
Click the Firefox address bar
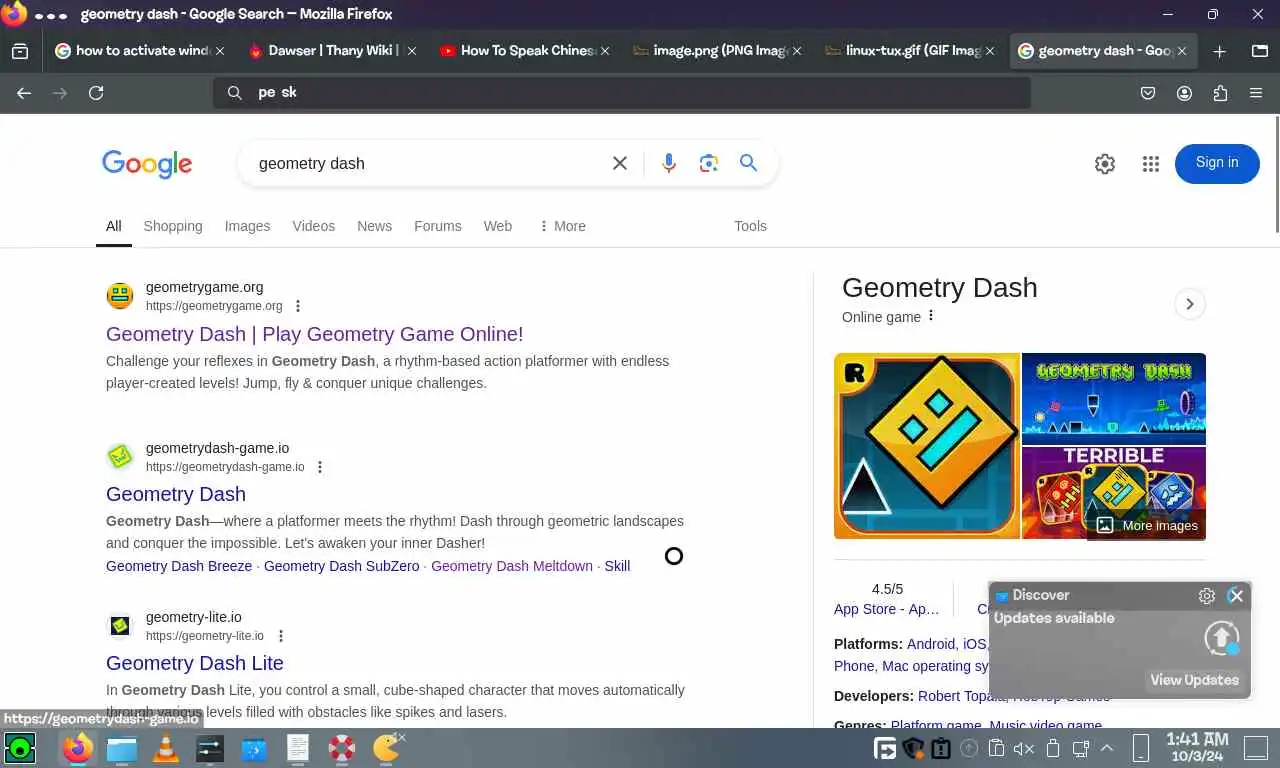click(622, 93)
